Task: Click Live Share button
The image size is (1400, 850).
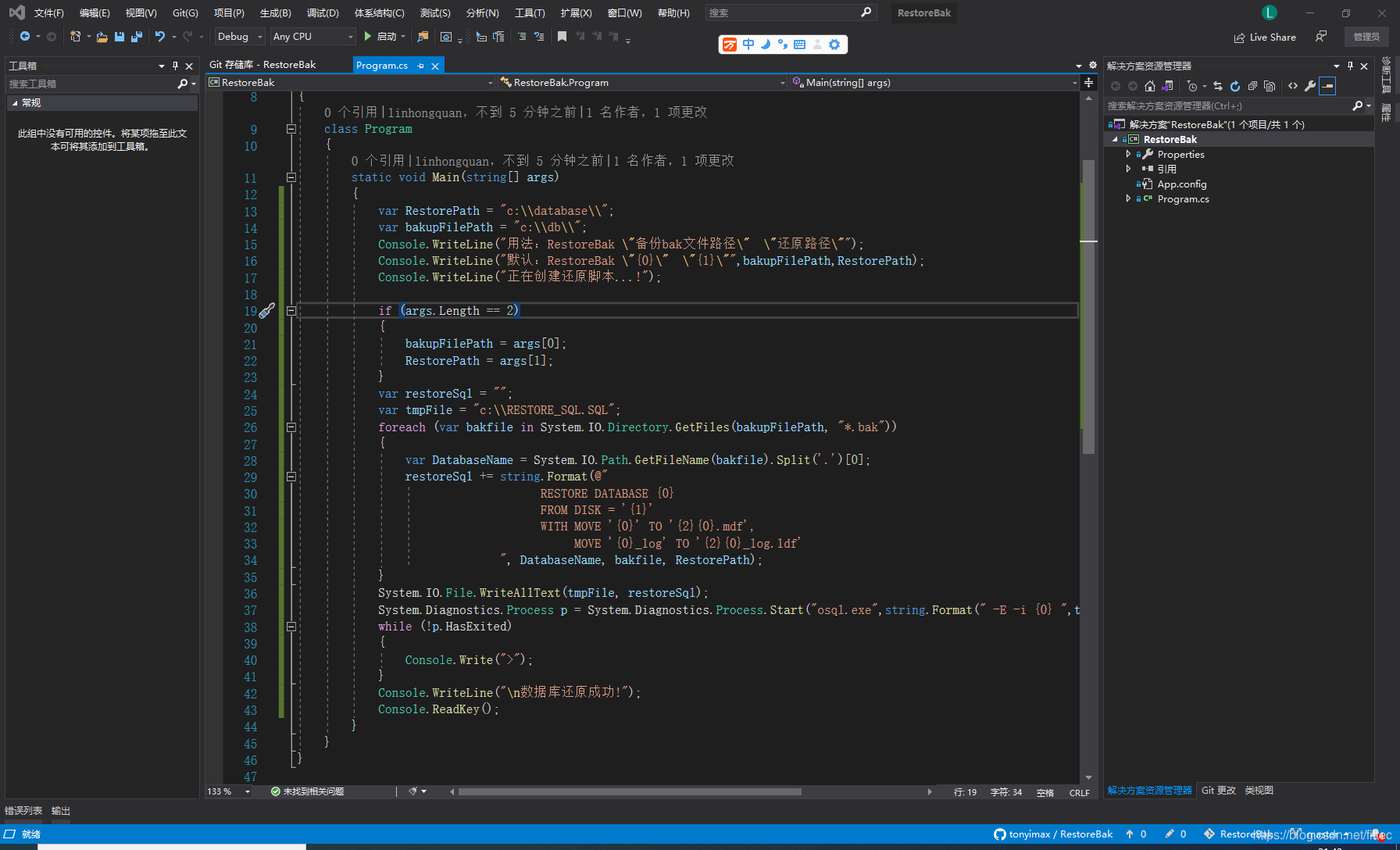Action: point(1265,37)
